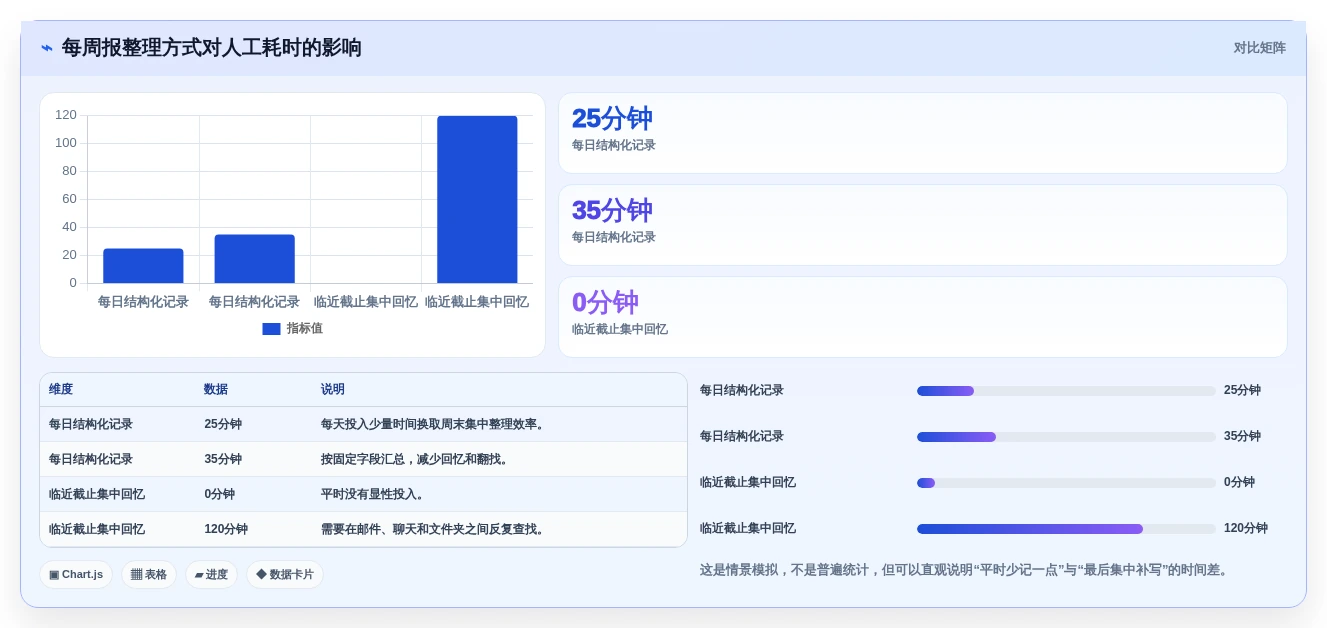
Task: Click the table's 0分钟 data cell
Action: coord(220,495)
